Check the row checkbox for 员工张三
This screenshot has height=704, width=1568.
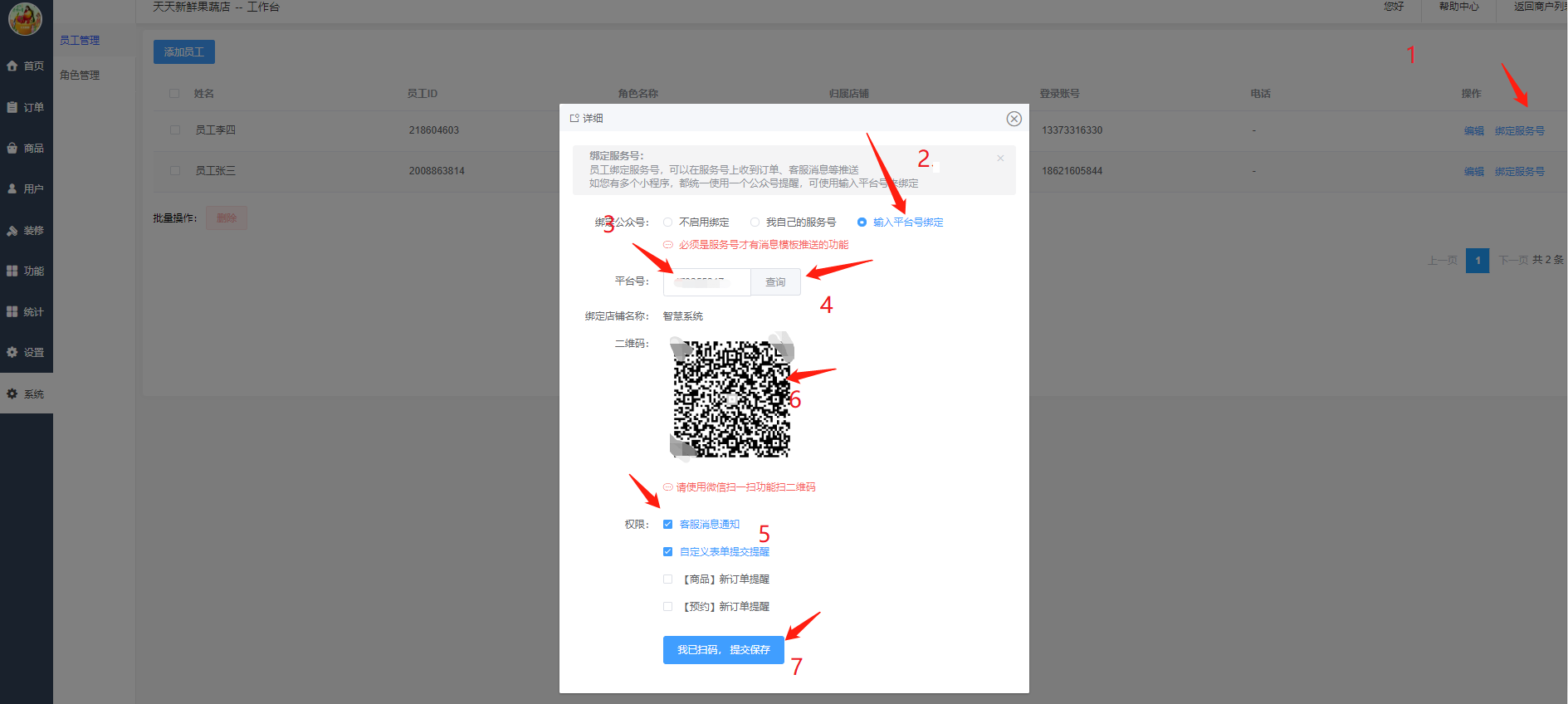coord(174,170)
